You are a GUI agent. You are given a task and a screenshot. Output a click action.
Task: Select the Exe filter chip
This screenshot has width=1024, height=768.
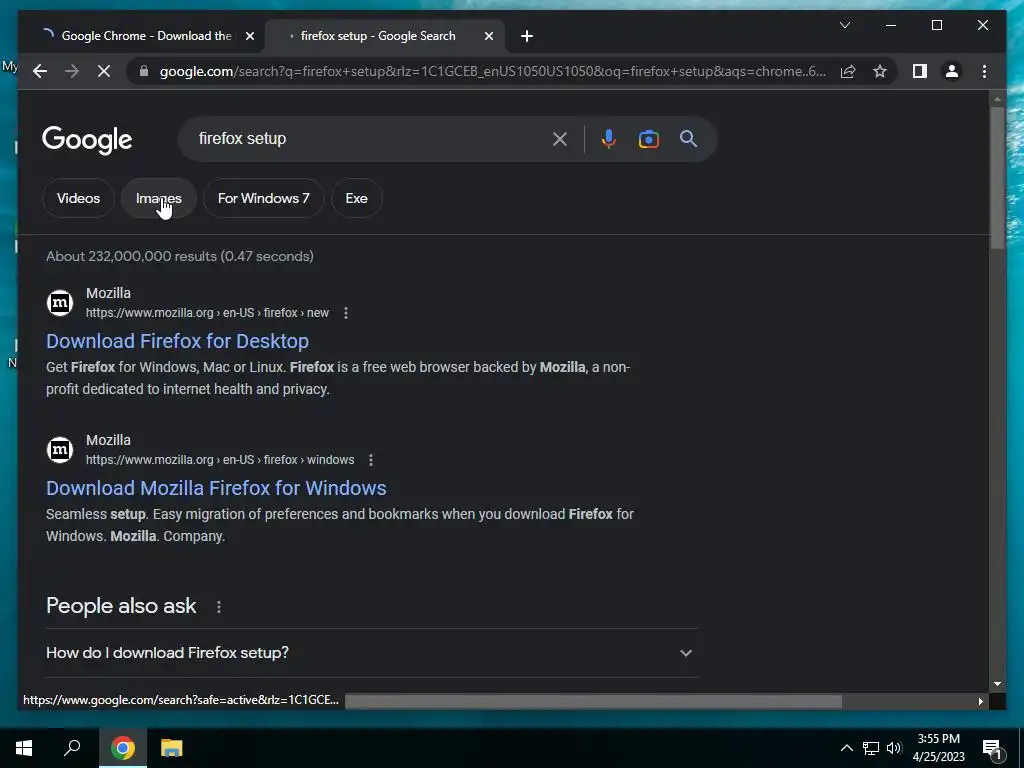click(x=357, y=198)
